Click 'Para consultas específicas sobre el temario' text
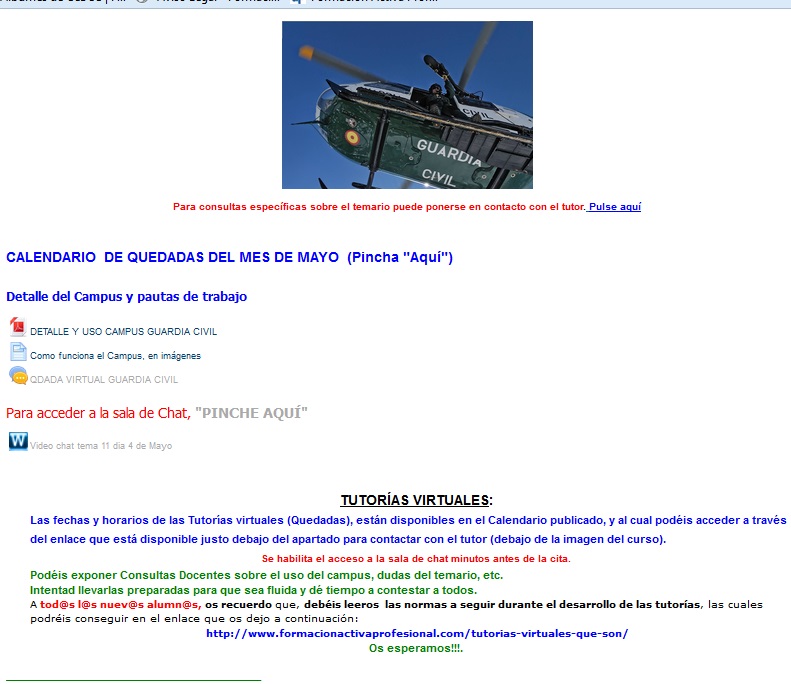This screenshot has height=684, width=791. point(379,207)
